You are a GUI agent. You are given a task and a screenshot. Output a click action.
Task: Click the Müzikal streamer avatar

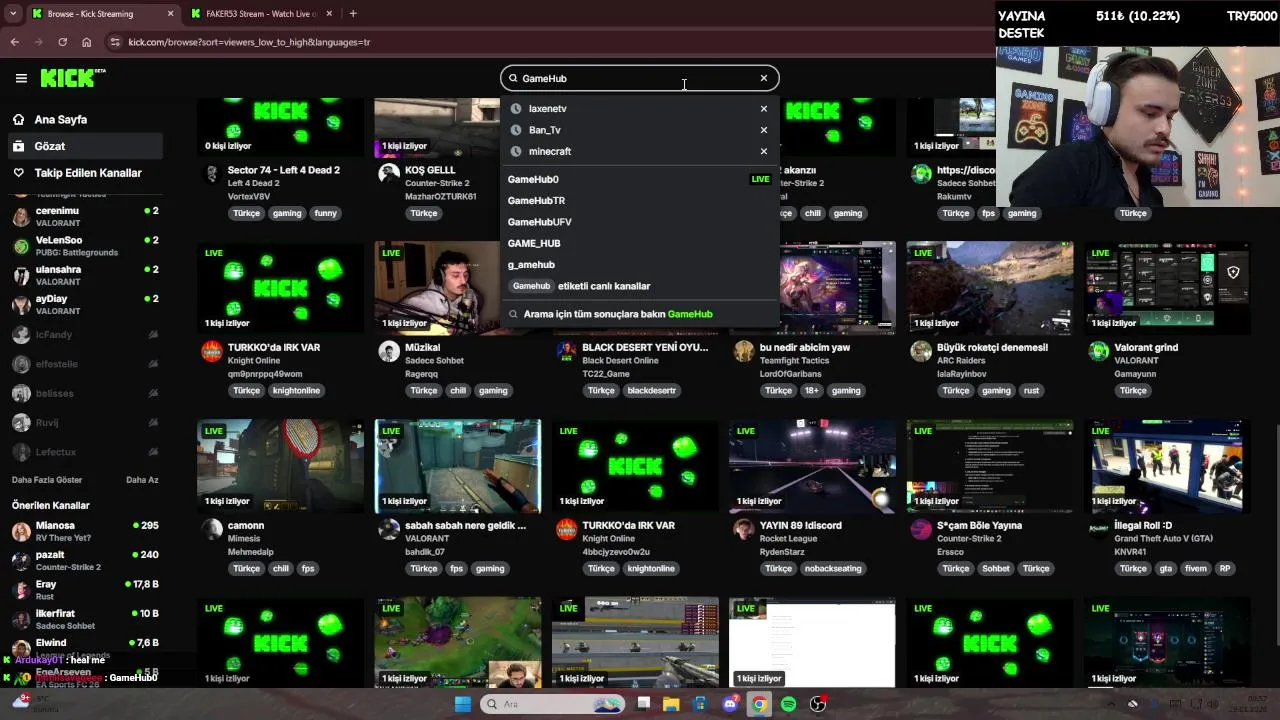[389, 351]
